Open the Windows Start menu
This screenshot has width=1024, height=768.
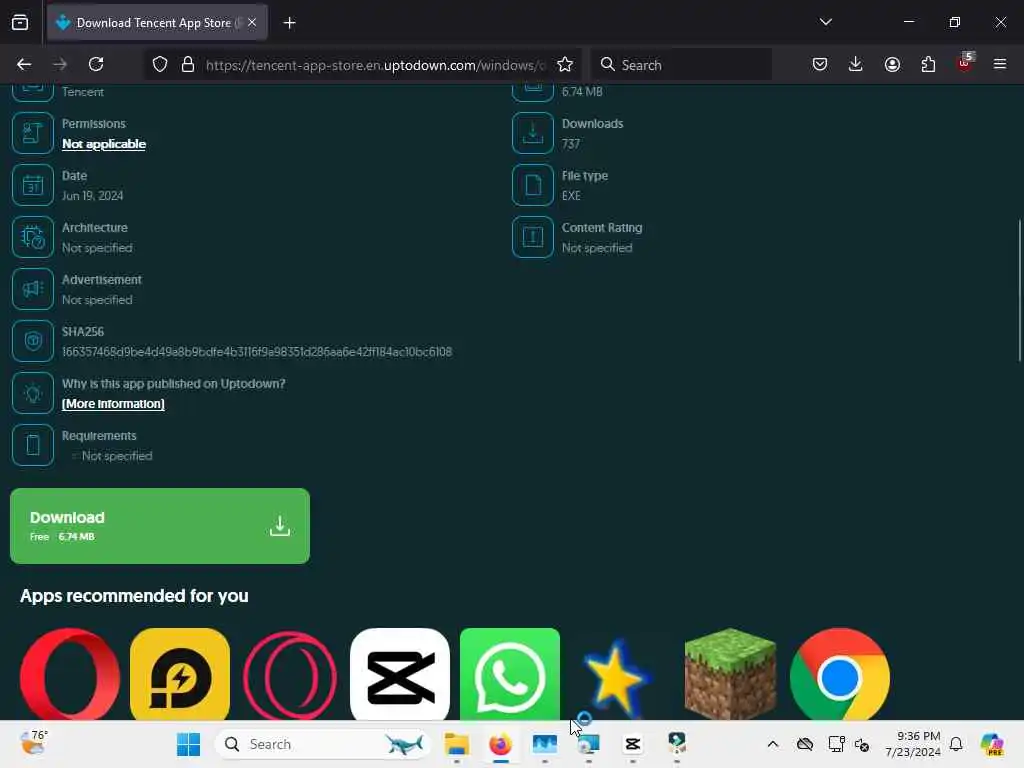(189, 744)
